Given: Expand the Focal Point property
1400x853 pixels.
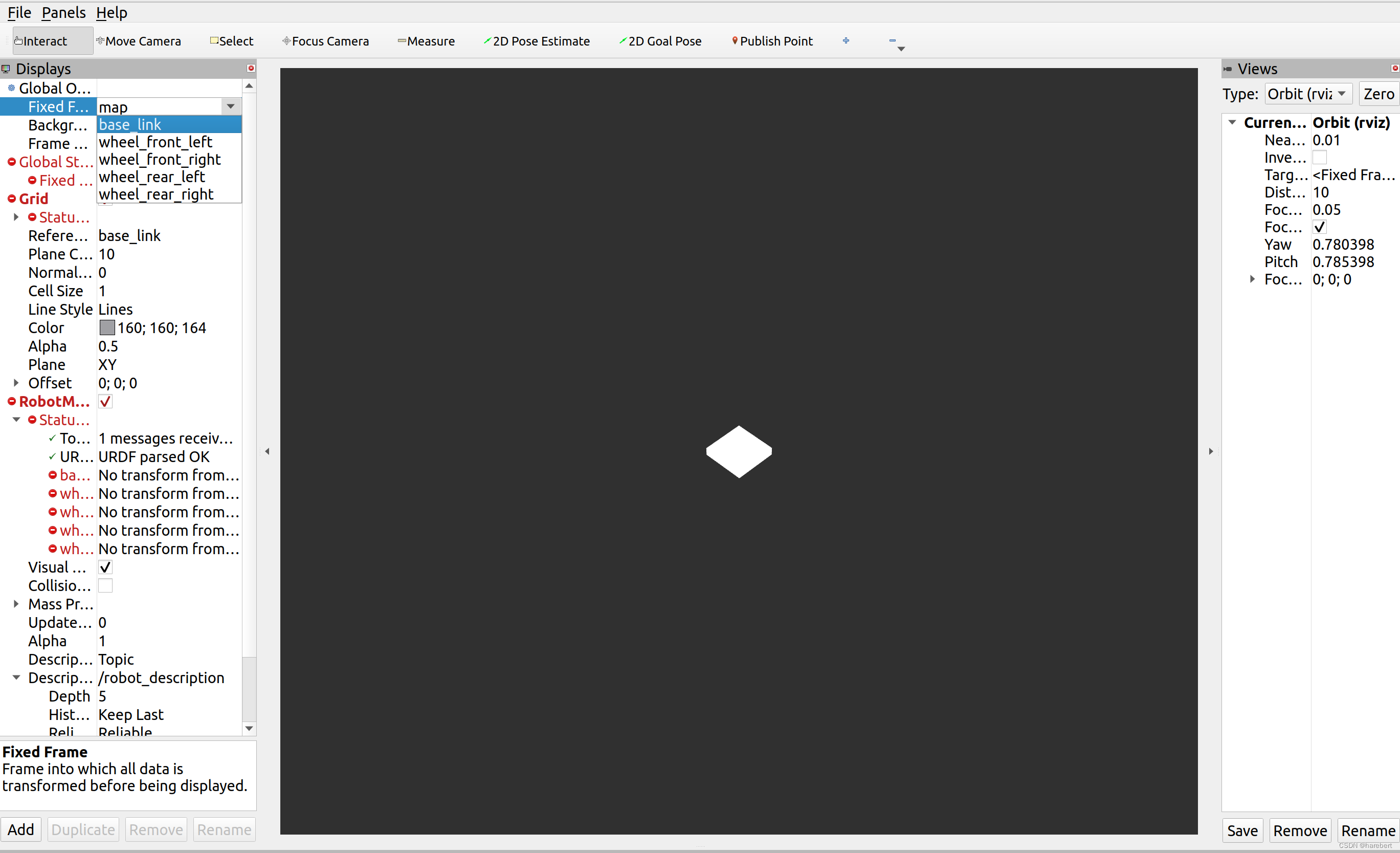Looking at the screenshot, I should tap(1252, 279).
